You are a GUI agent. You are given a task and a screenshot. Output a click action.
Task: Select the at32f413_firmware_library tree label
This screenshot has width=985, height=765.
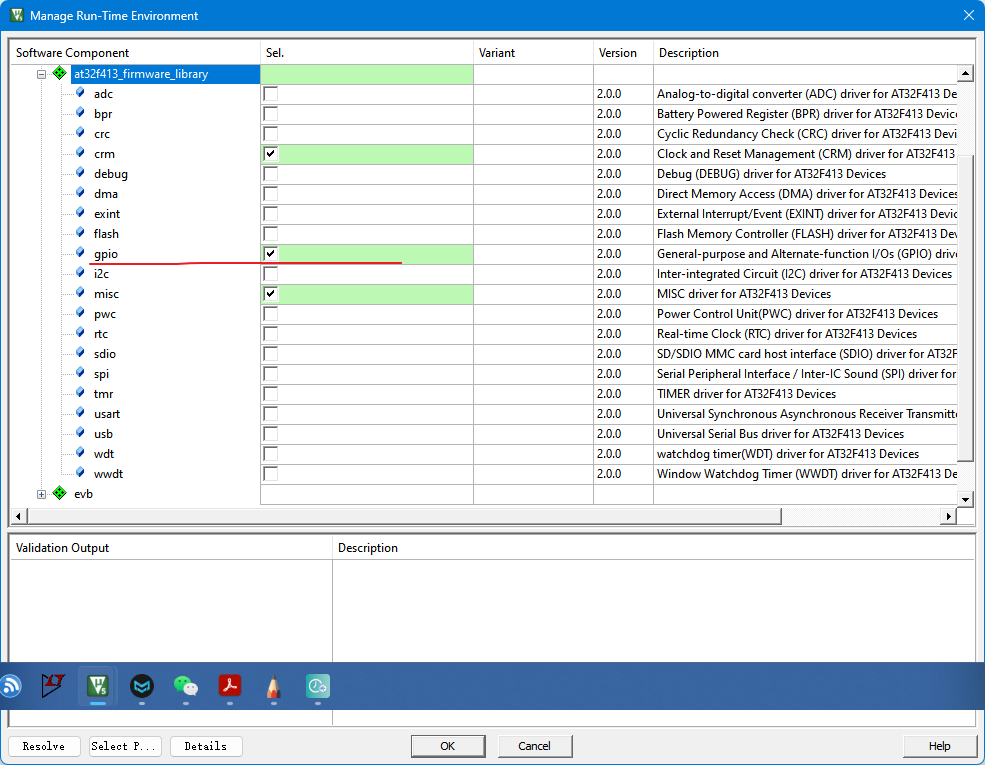141,74
